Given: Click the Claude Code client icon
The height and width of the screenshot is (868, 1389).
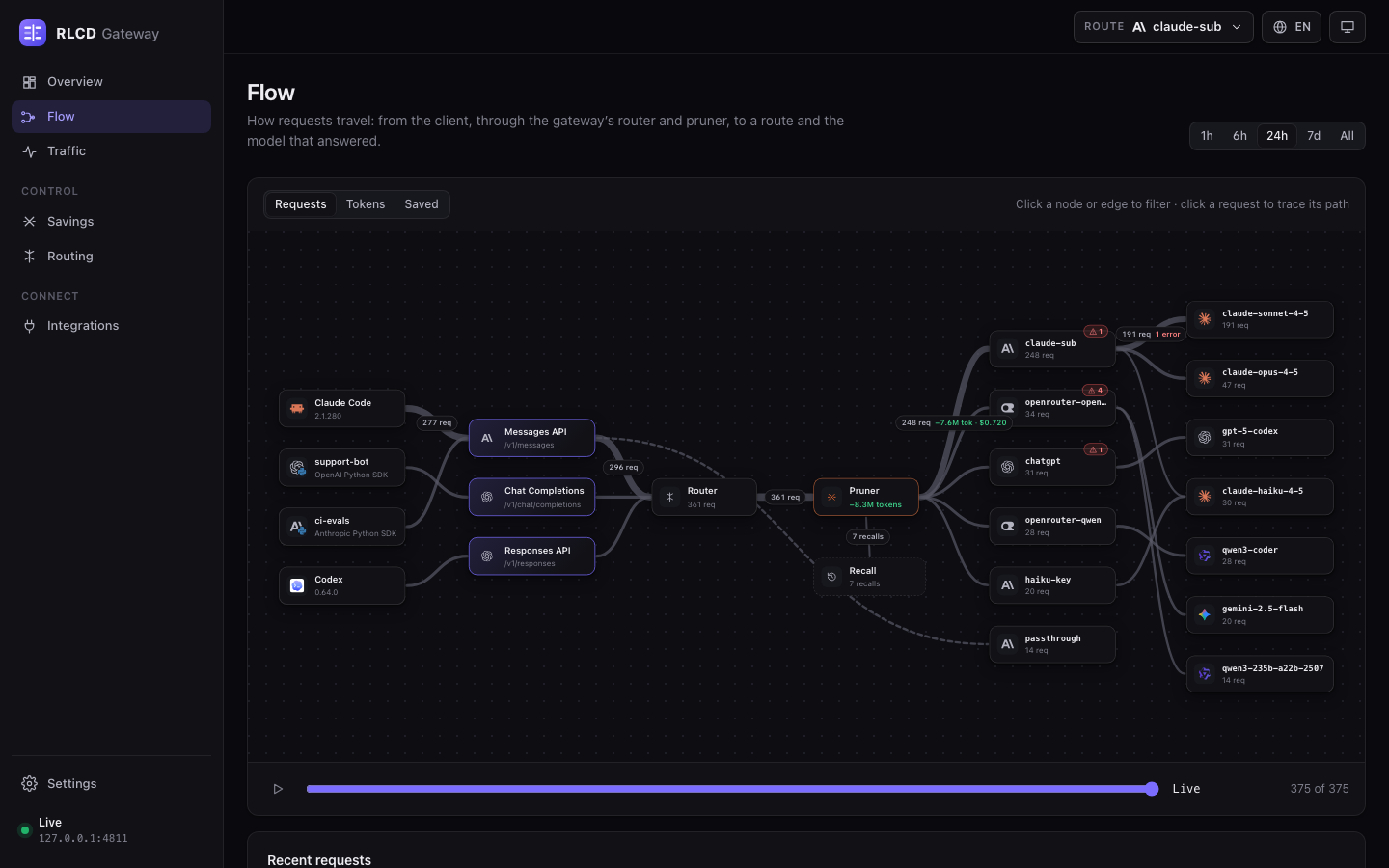Looking at the screenshot, I should 297,409.
